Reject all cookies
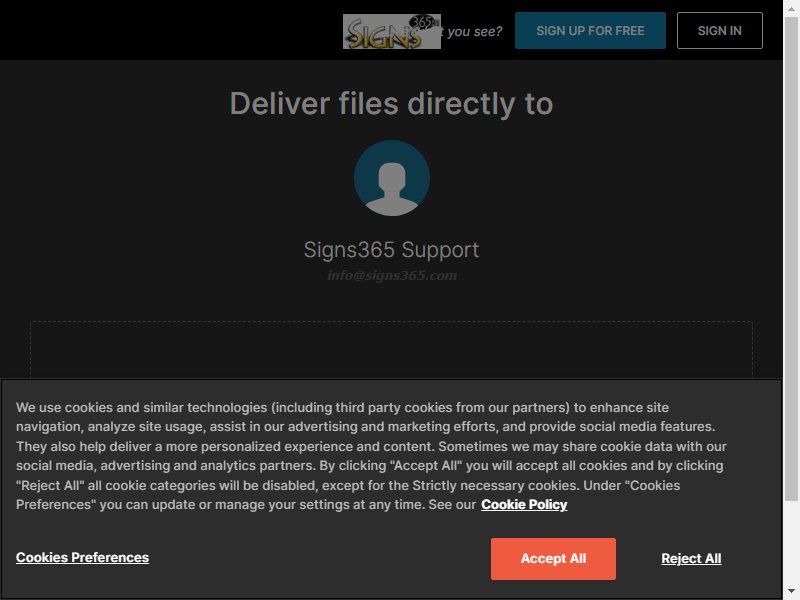This screenshot has height=600, width=800. pos(691,559)
